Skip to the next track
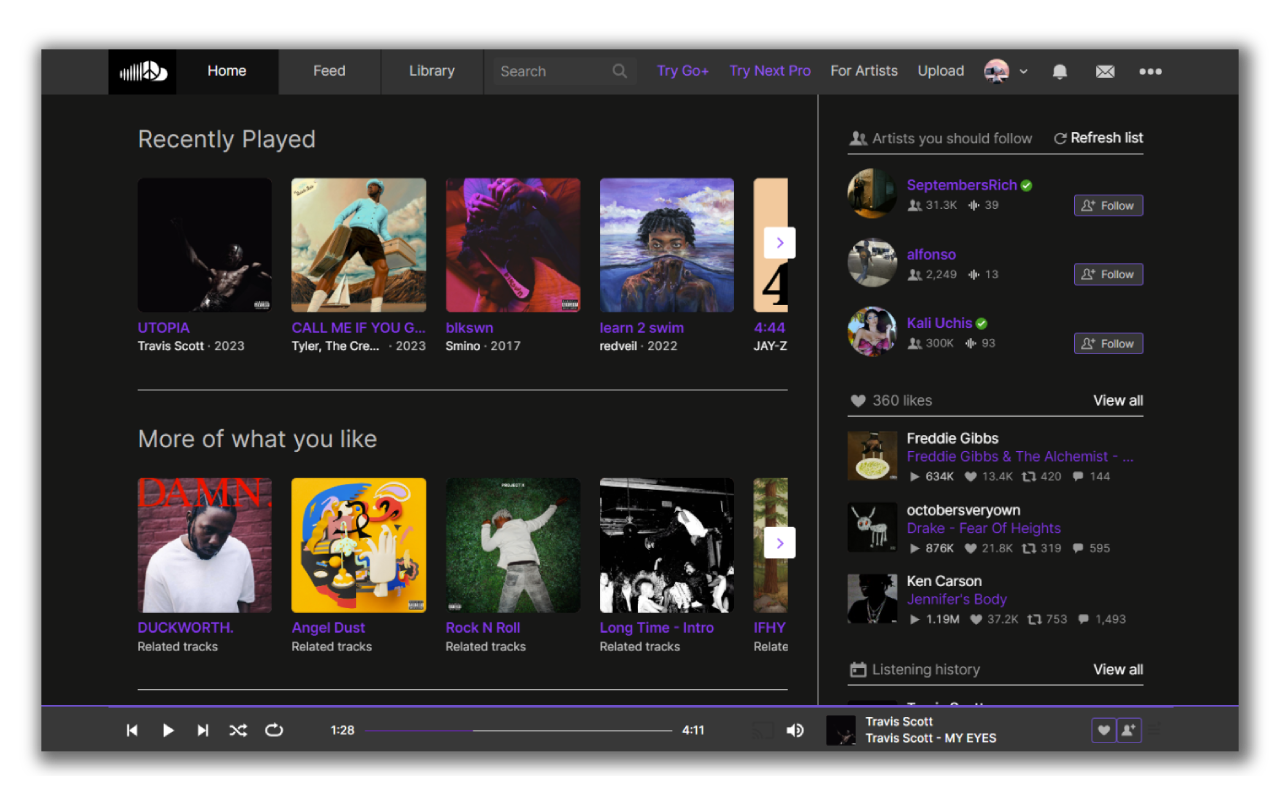Viewport: 1280px width, 800px height. tap(203, 730)
